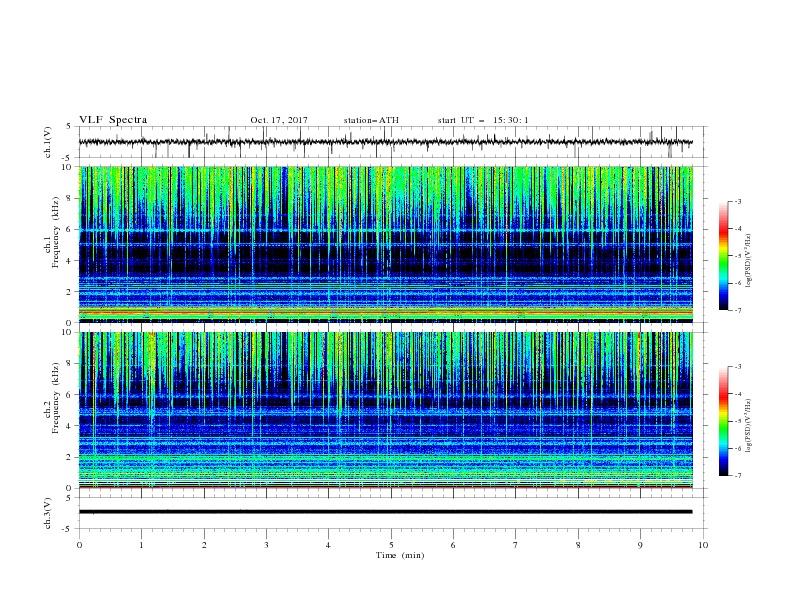
Task: Click time axis tick label "10"
Action: click(703, 545)
